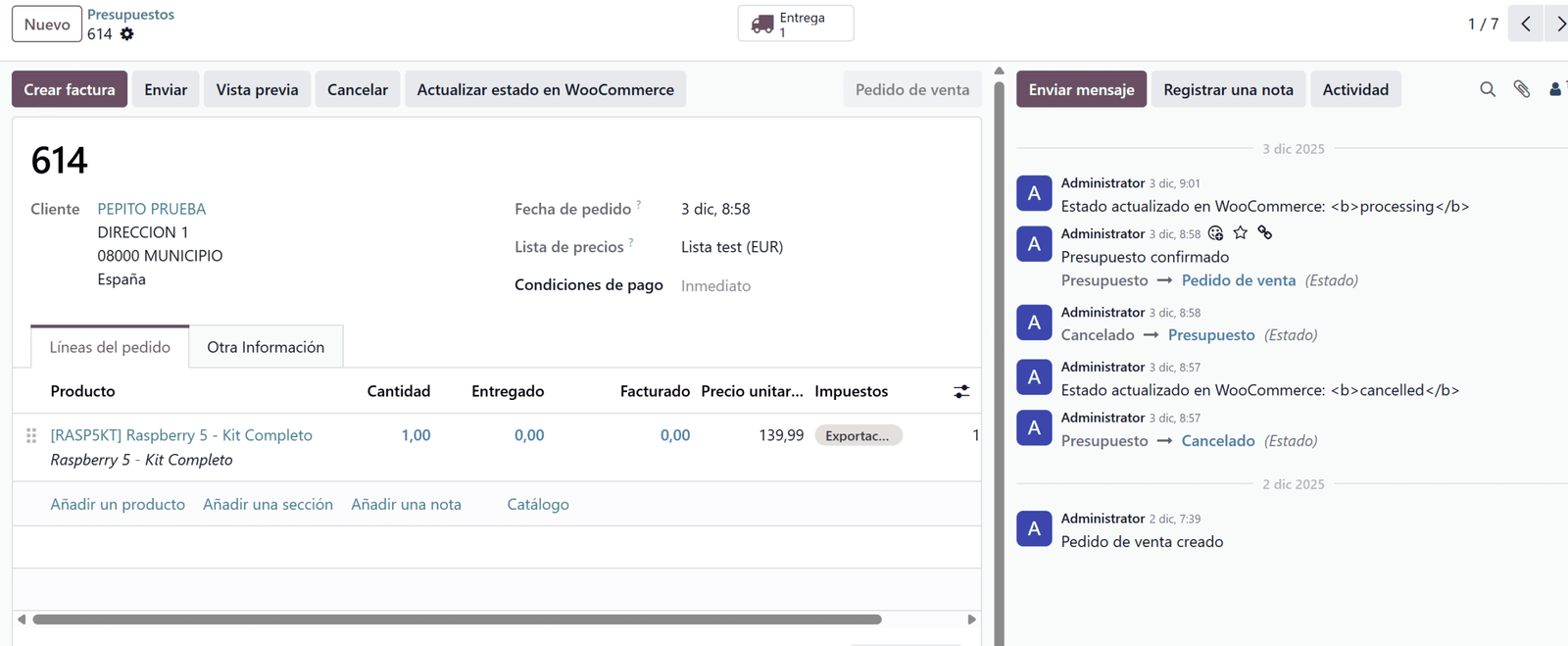The height and width of the screenshot is (646, 1568).
Task: Click Administrator avatar on Pedido de venta creado
Action: [x=1034, y=528]
